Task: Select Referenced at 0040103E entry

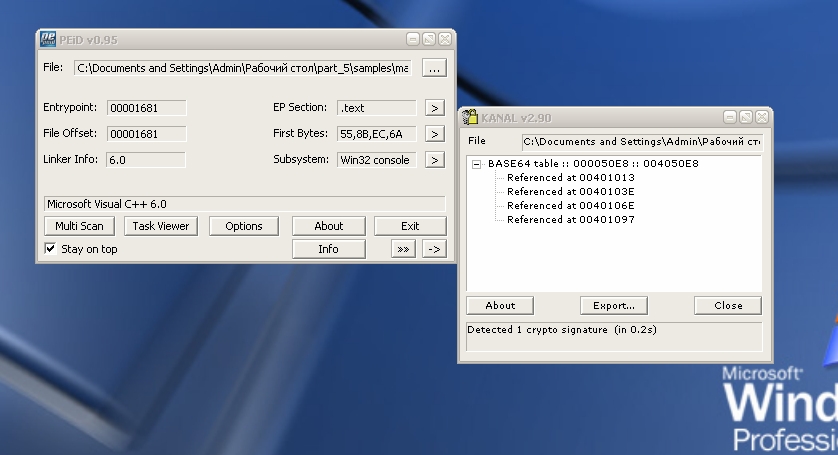Action: coord(570,191)
